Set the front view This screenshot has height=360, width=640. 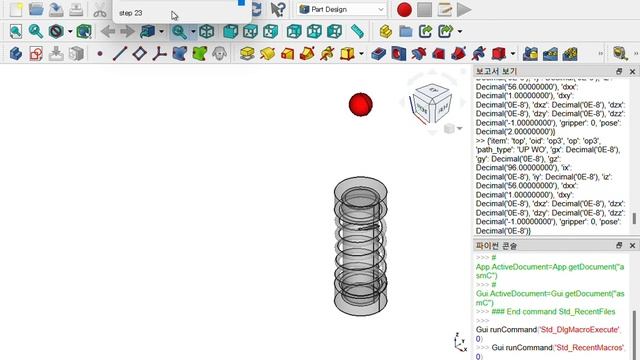(x=231, y=31)
